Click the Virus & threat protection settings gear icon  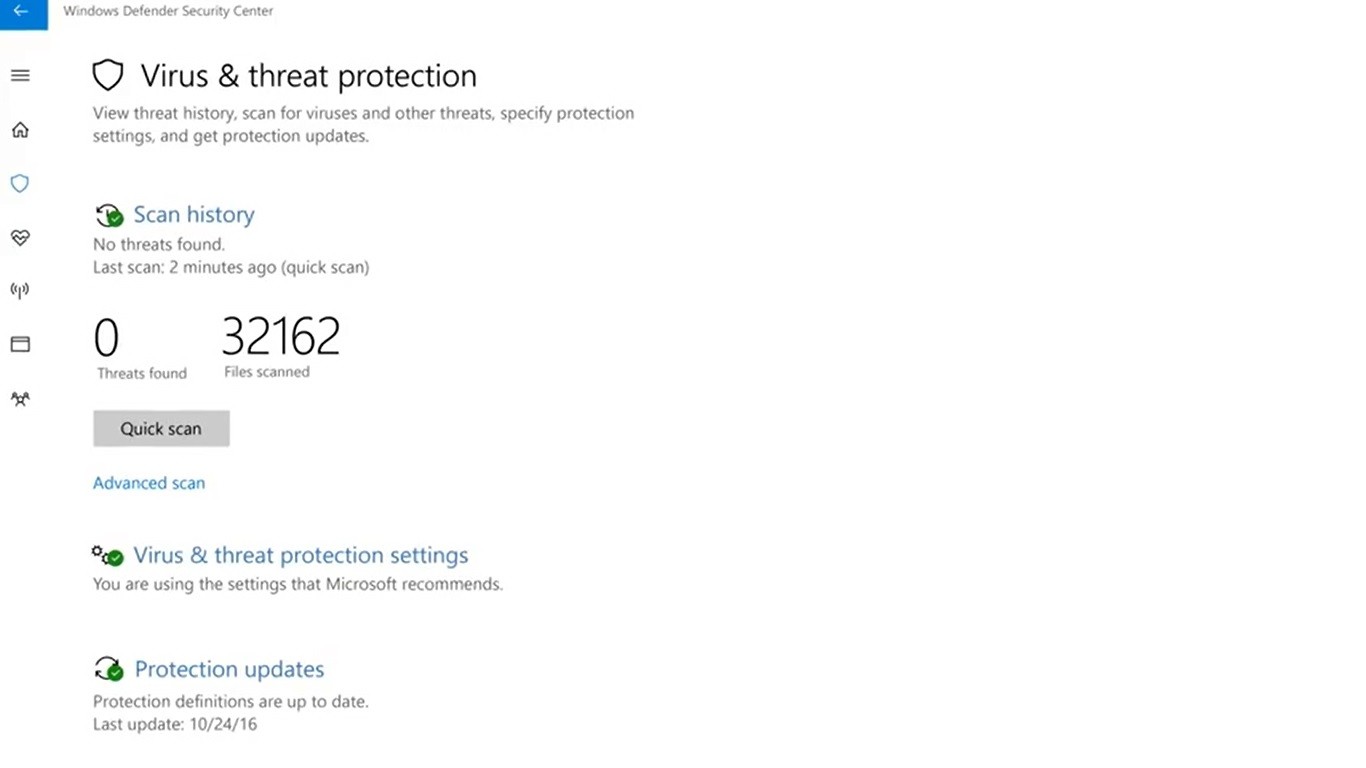[x=106, y=555]
